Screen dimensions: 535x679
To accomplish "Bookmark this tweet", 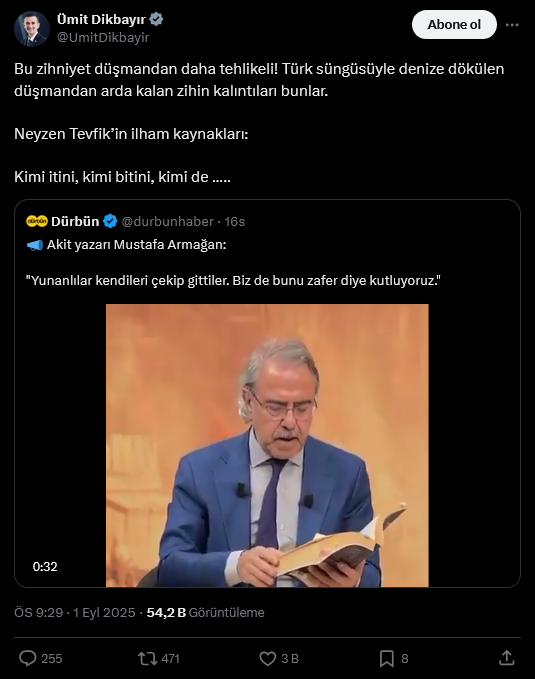I will tap(387, 659).
